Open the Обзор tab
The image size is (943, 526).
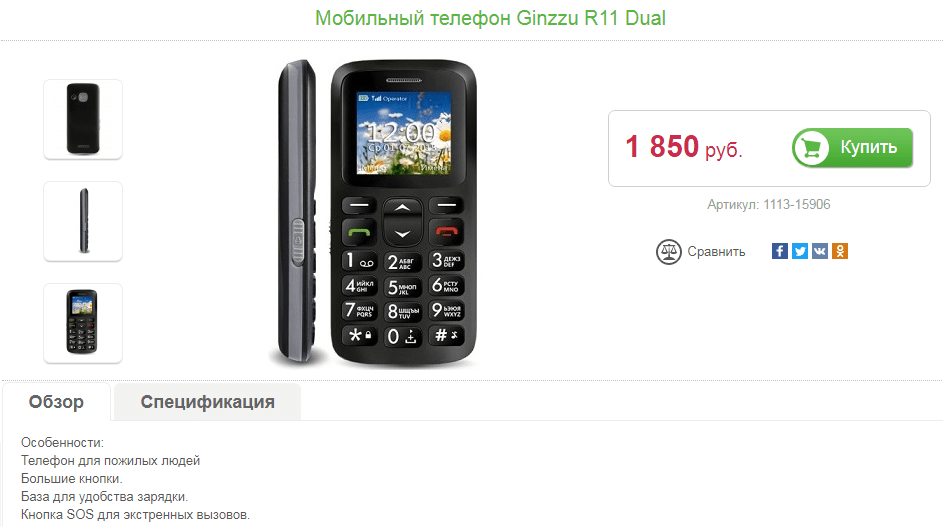tap(57, 402)
